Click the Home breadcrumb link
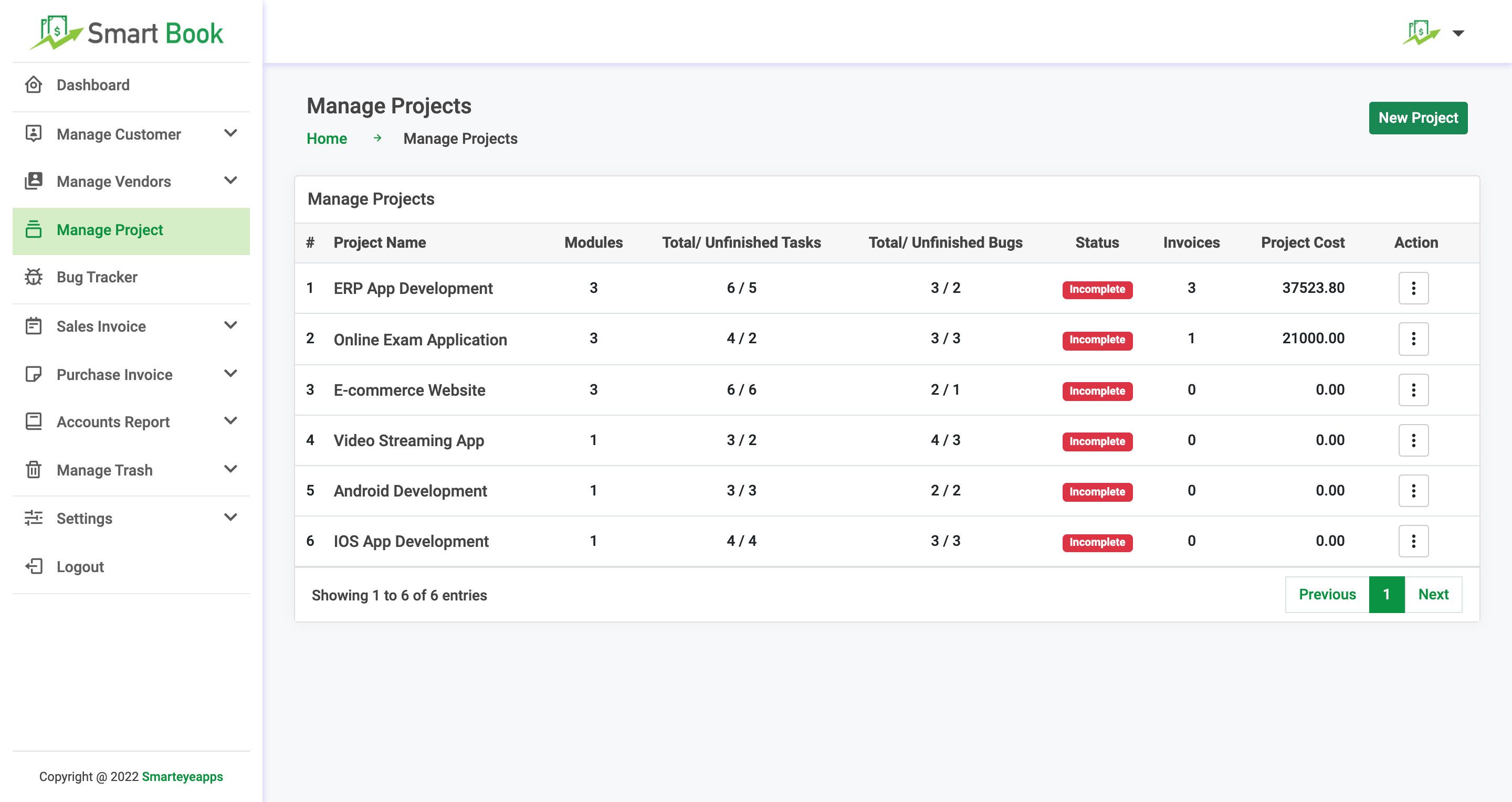Image resolution: width=1512 pixels, height=802 pixels. (x=327, y=139)
